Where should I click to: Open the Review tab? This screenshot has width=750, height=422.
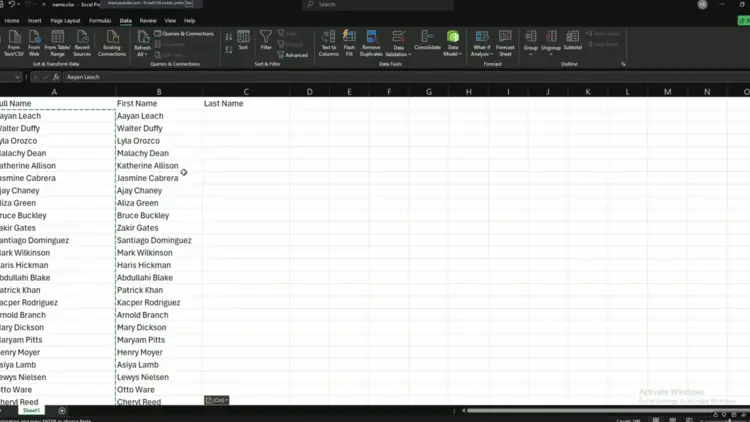click(x=148, y=21)
